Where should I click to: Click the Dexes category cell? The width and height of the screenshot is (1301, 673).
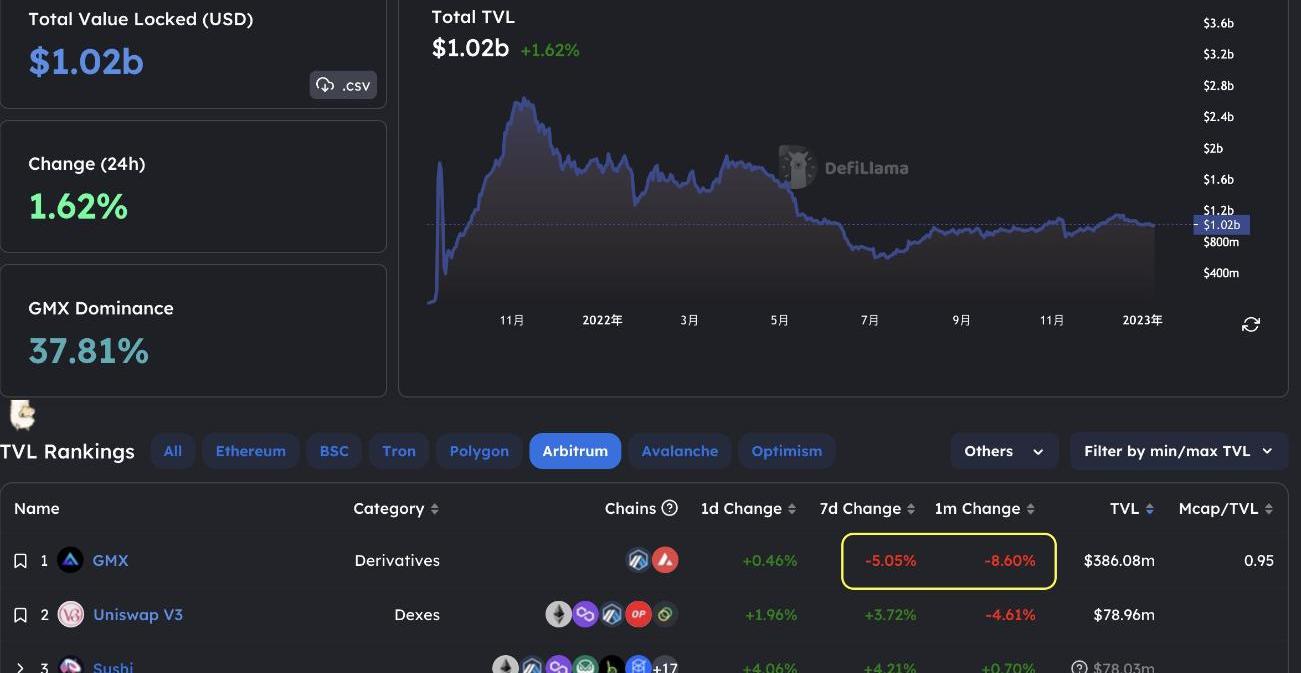coord(417,615)
